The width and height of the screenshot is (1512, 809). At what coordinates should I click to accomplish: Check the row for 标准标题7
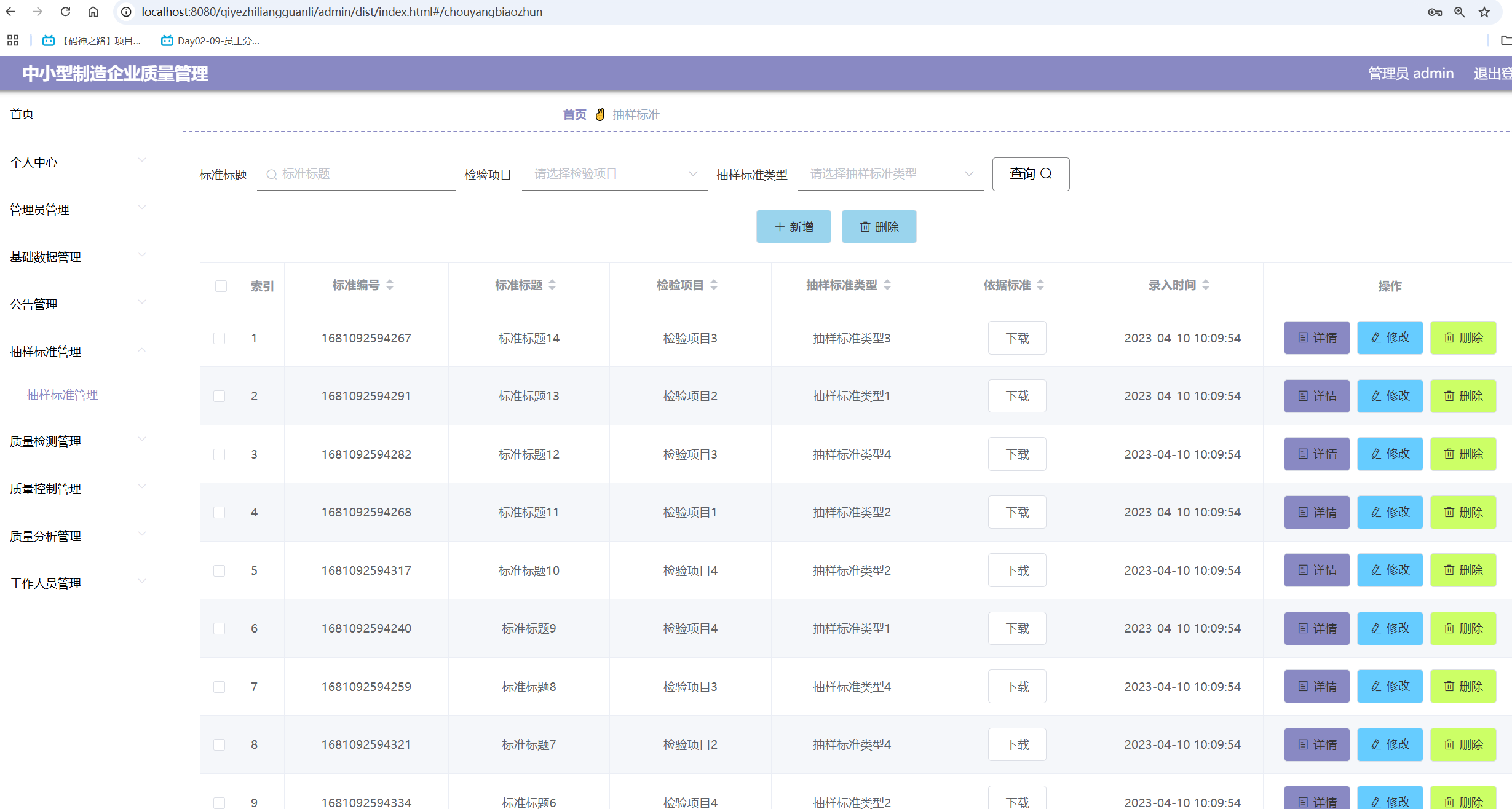click(x=219, y=744)
